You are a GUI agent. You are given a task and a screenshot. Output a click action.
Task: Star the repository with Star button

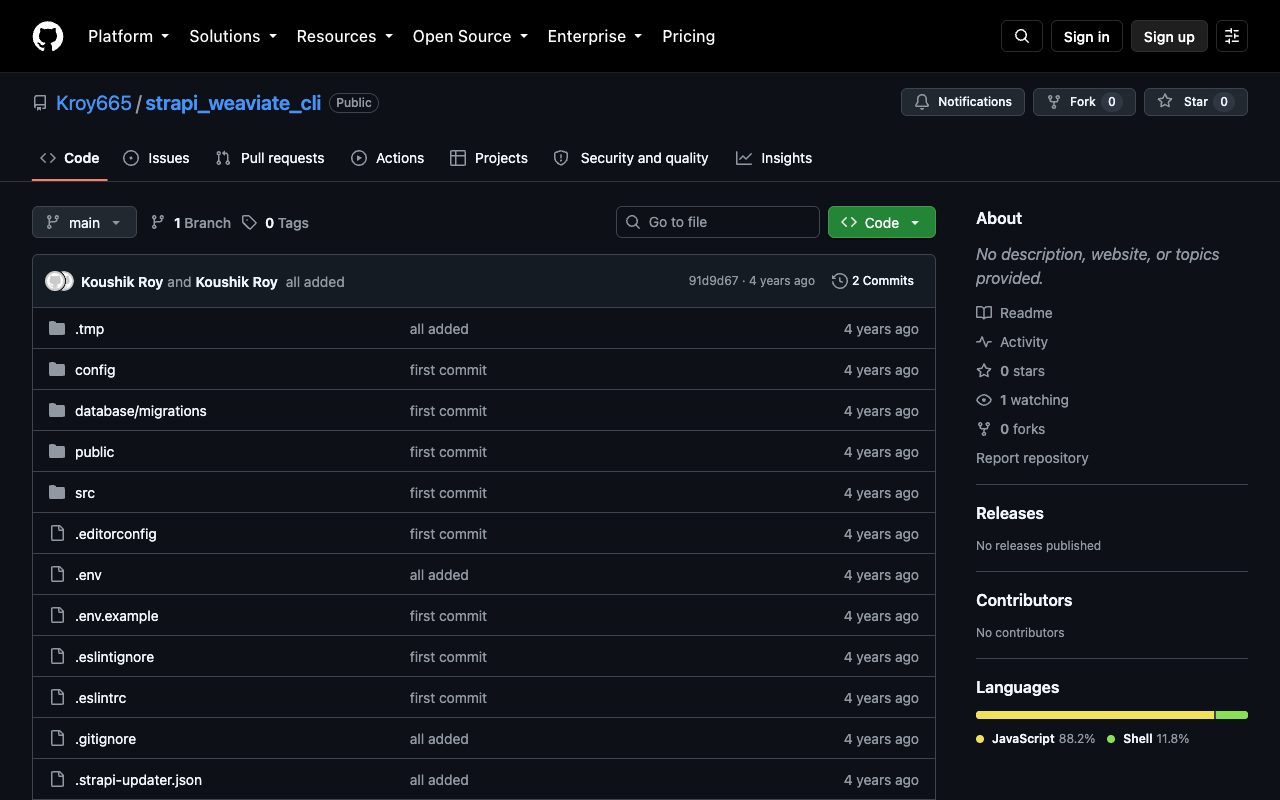(1196, 102)
